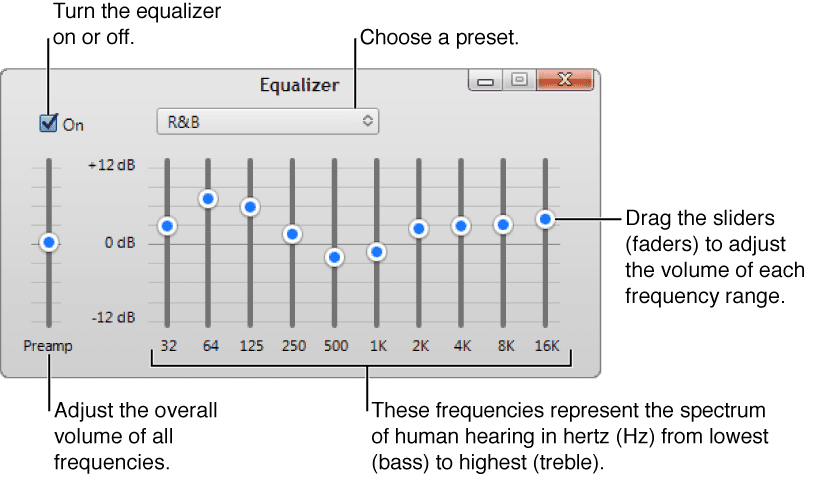Click the preset dropdown arrows
Screen dimensions: 818x482
(x=367, y=122)
